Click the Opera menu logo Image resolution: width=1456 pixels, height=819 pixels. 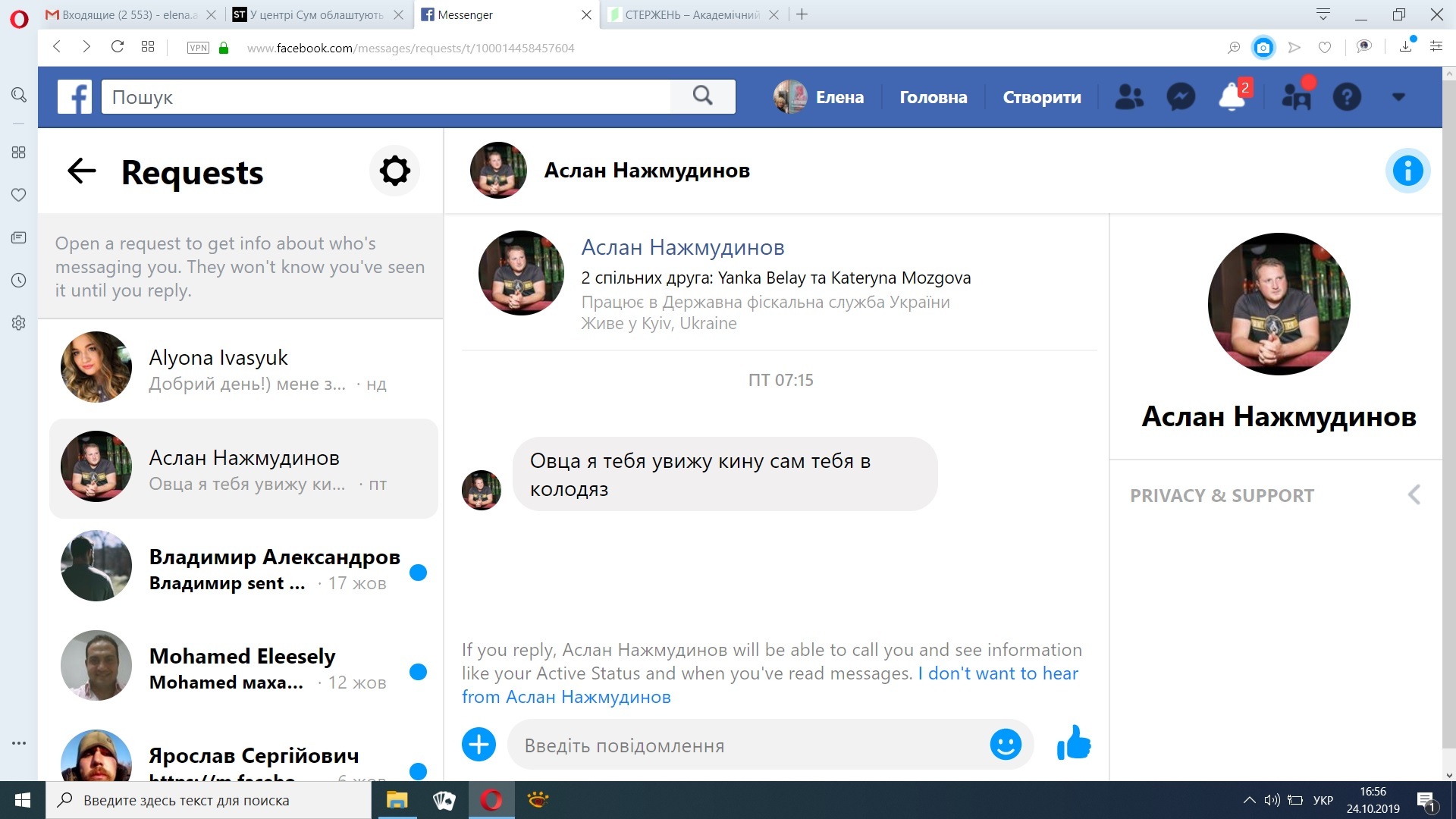[19, 18]
